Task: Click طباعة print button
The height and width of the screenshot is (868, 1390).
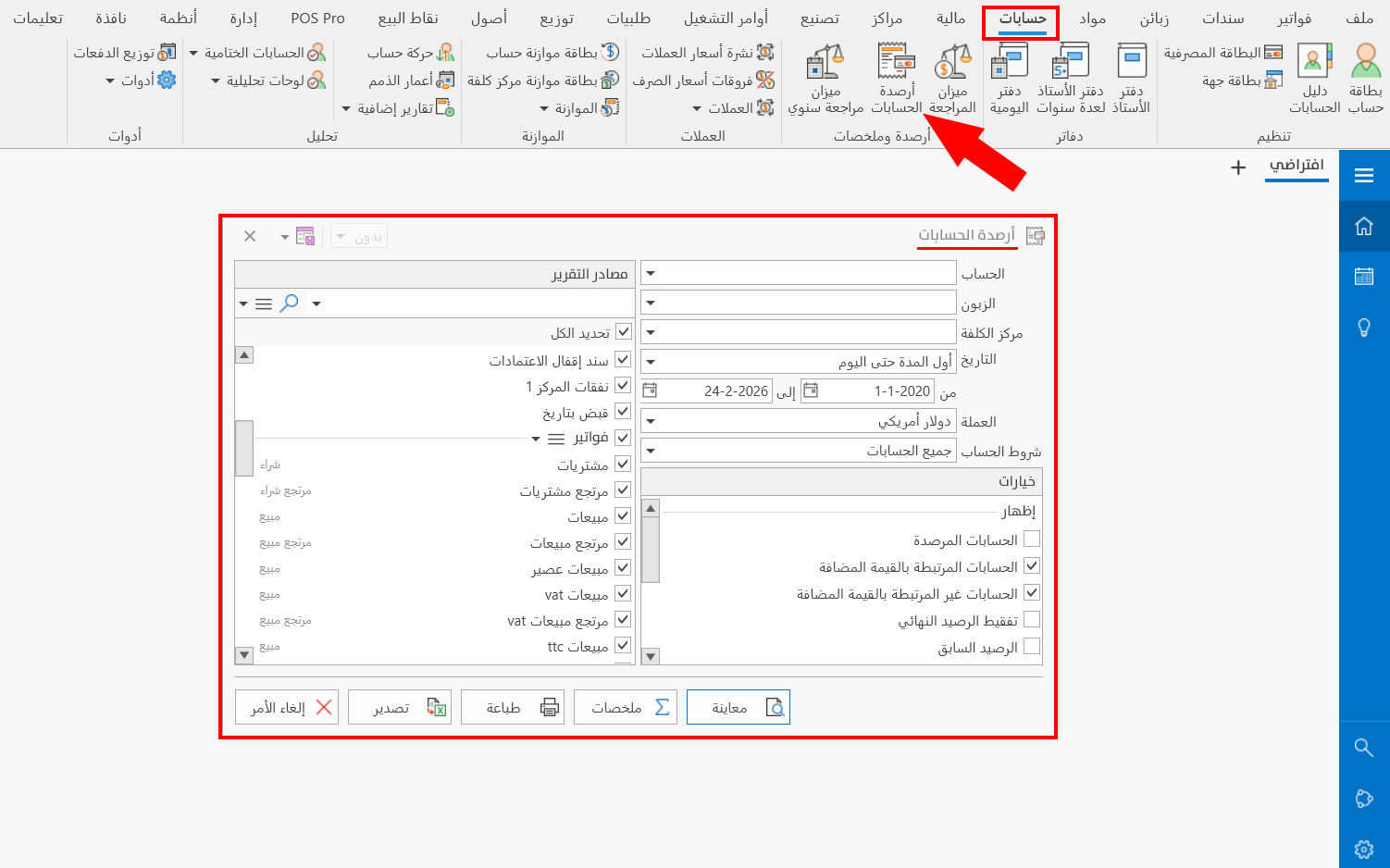Action: (x=513, y=707)
